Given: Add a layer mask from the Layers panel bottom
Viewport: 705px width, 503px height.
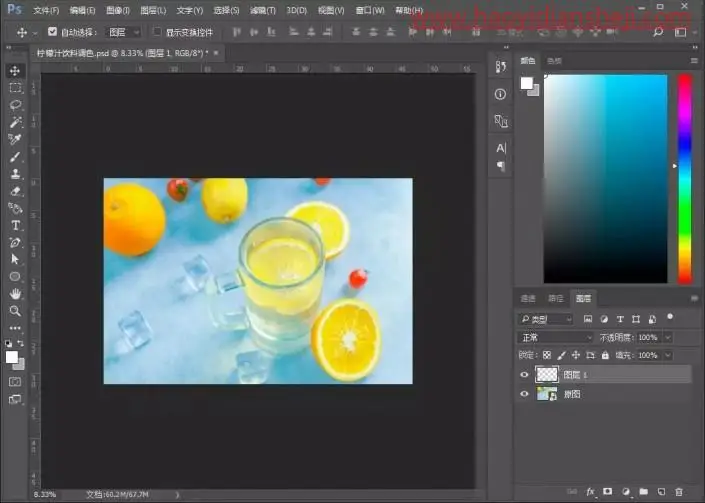Looking at the screenshot, I should [x=607, y=492].
